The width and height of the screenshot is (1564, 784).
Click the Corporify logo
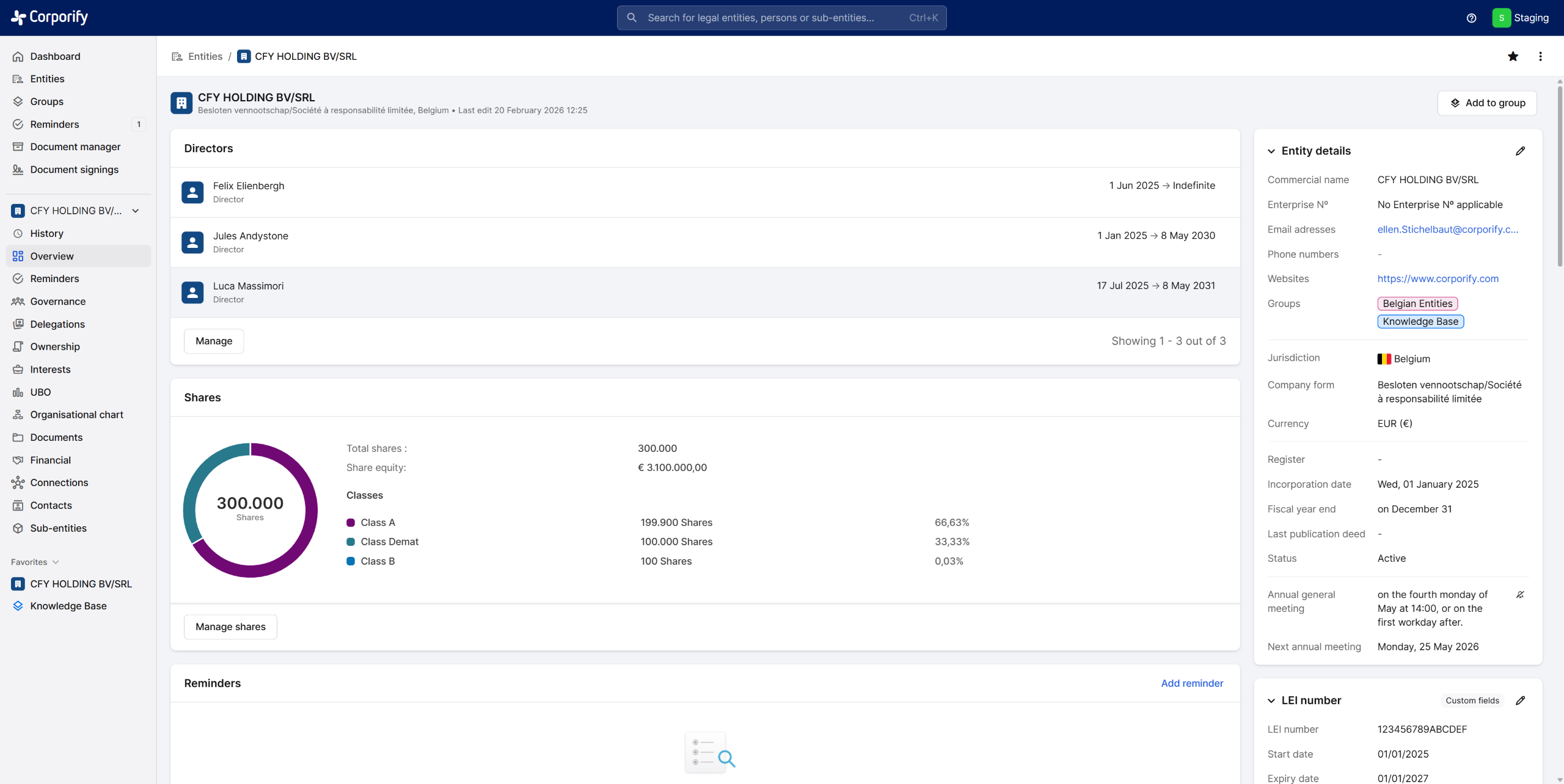(50, 17)
